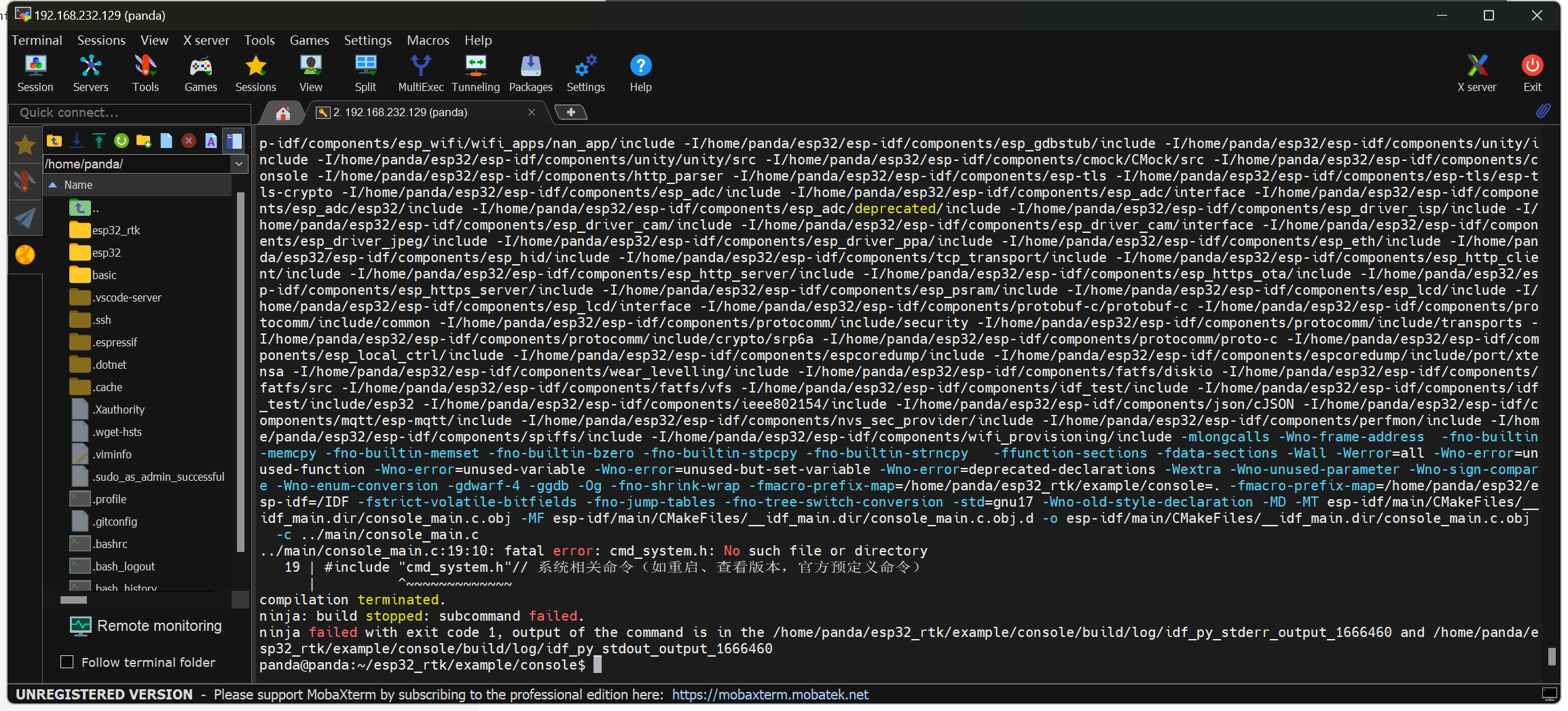The width and height of the screenshot is (1568, 711).
Task: Download selected files in SFTP browser
Action: [77, 141]
